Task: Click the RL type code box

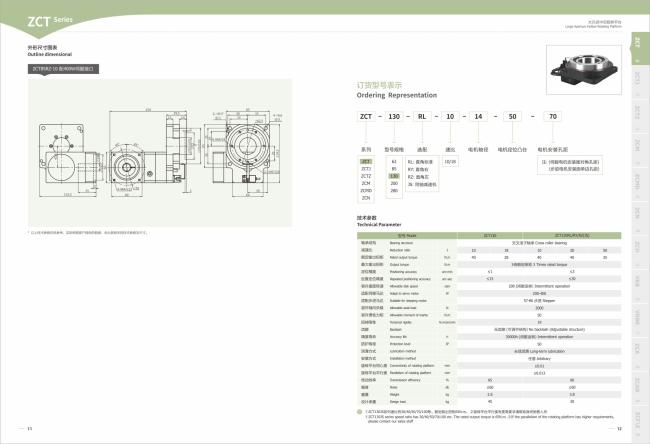Action: [x=424, y=116]
